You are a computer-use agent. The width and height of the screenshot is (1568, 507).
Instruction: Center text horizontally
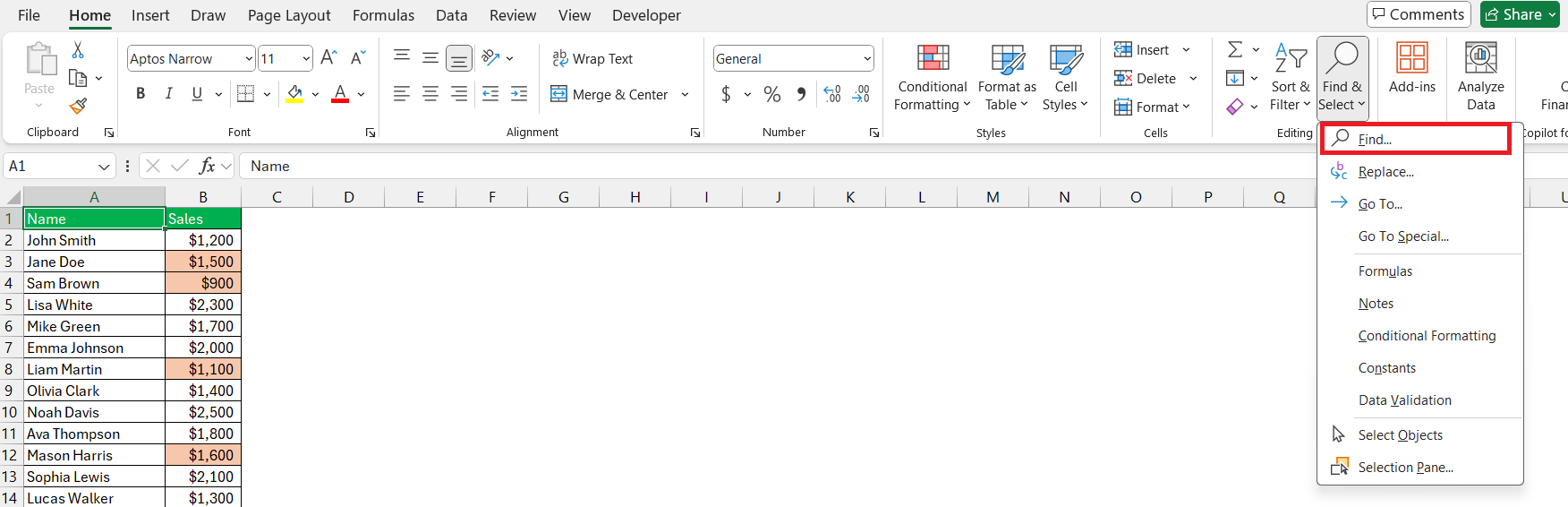430,93
